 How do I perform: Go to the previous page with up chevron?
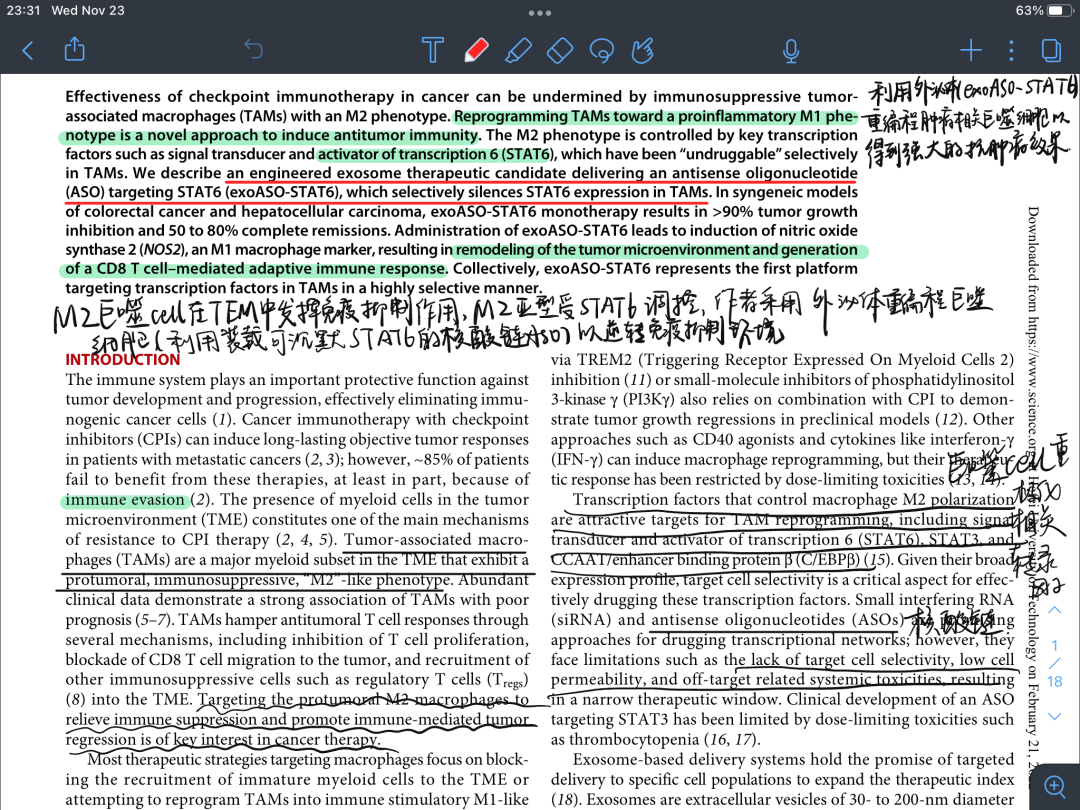[1055, 610]
